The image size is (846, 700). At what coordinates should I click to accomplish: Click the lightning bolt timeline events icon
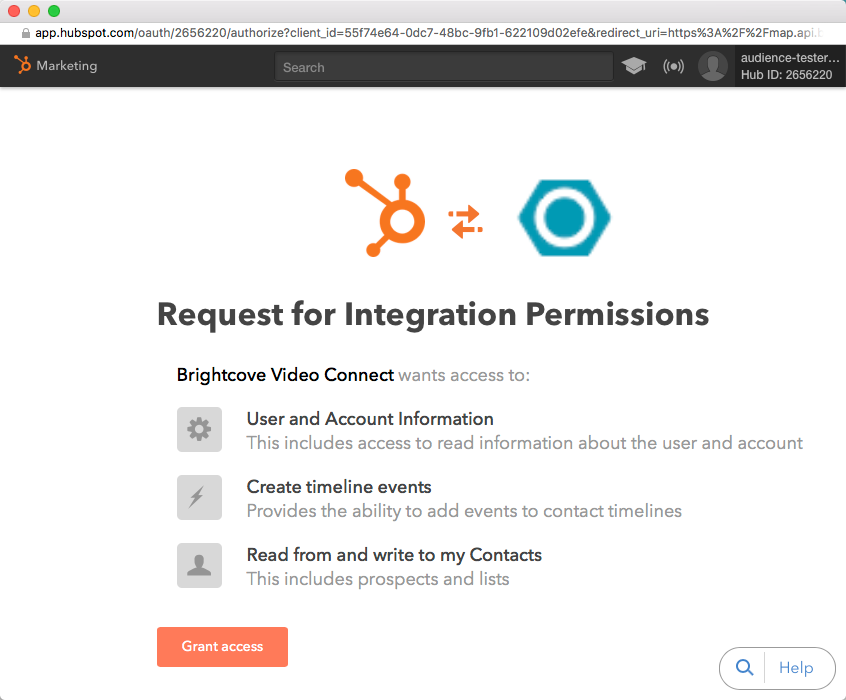click(x=199, y=497)
